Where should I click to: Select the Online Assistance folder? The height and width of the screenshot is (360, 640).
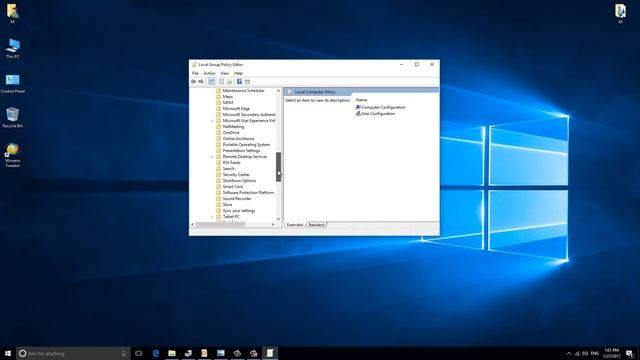point(235,139)
